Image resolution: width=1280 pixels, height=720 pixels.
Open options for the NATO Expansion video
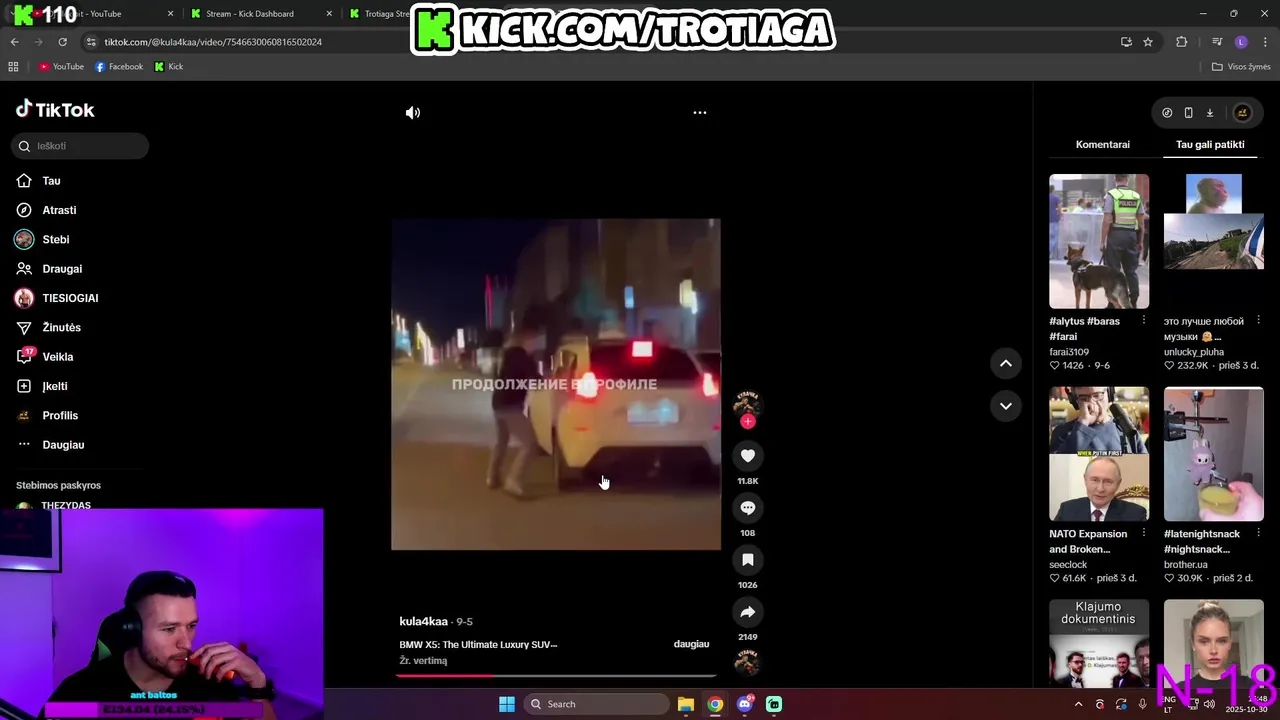[1144, 533]
